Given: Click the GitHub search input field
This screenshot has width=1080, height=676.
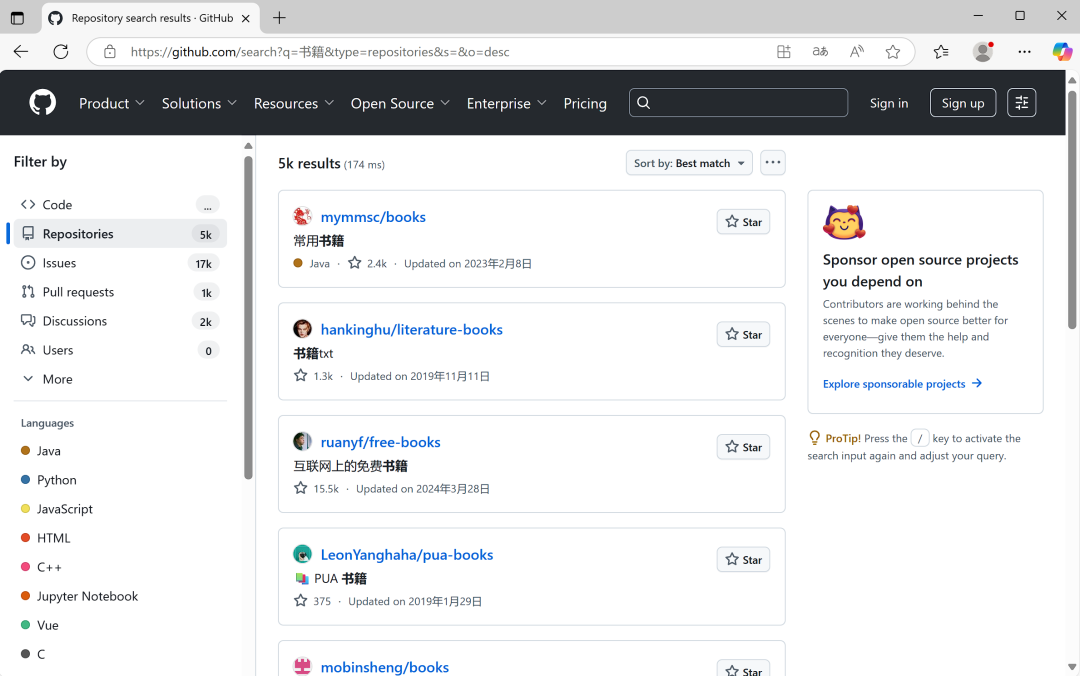Looking at the screenshot, I should coord(738,103).
